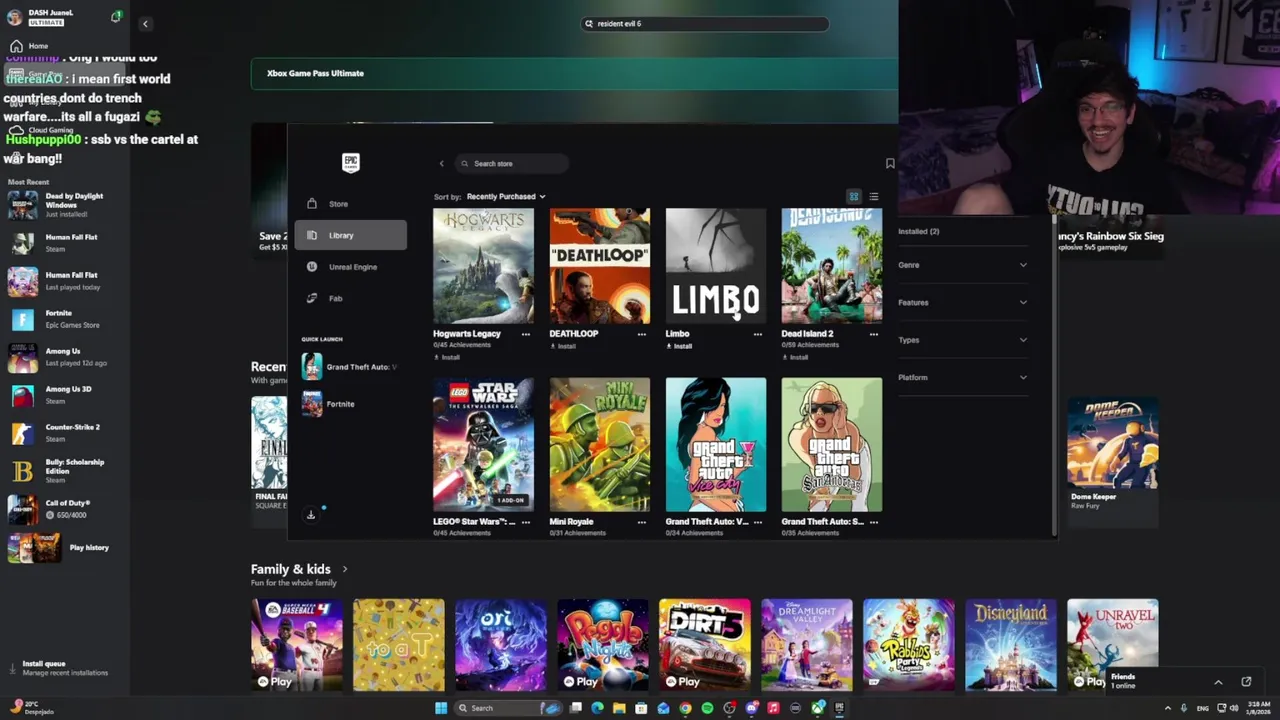Focus the Epic 'Search store' field
The height and width of the screenshot is (720, 1280).
point(513,163)
